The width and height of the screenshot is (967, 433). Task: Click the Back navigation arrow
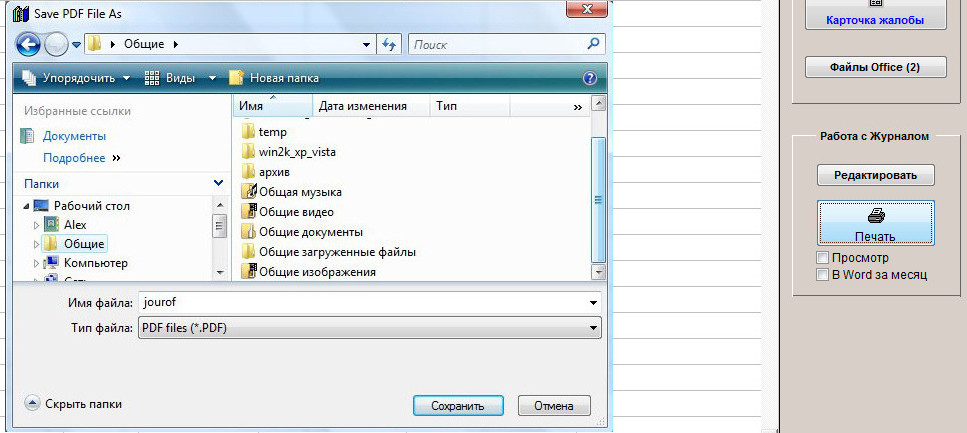pyautogui.click(x=27, y=44)
